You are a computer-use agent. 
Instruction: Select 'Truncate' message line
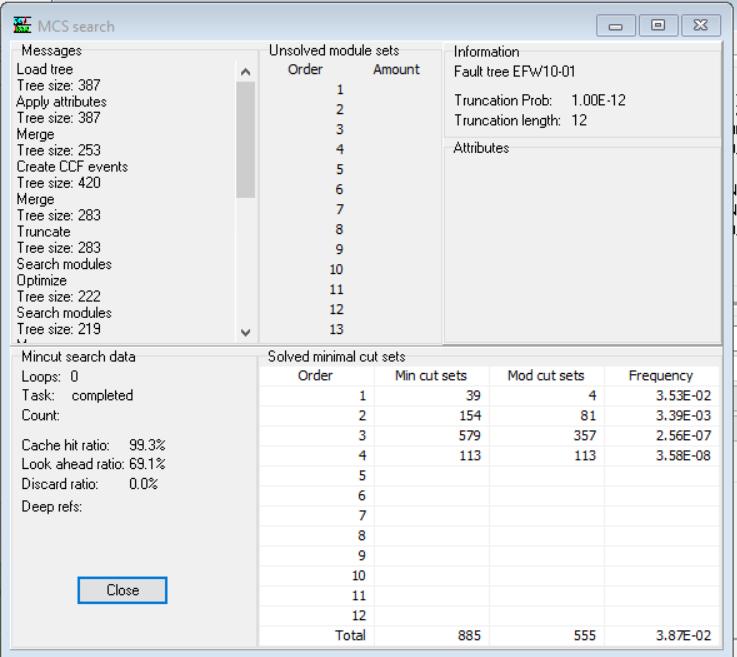[x=44, y=232]
